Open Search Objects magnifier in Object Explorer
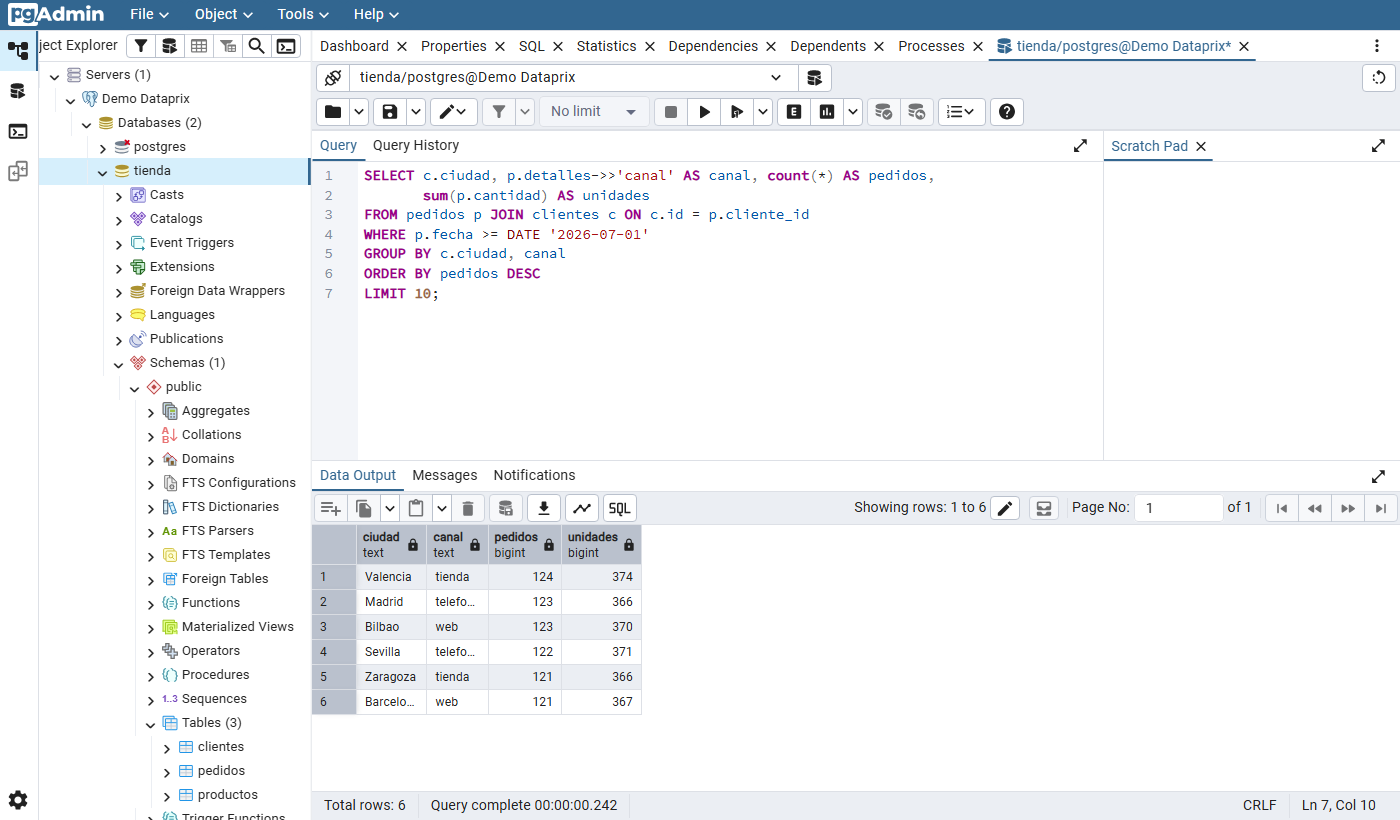1400x820 pixels. [x=257, y=46]
